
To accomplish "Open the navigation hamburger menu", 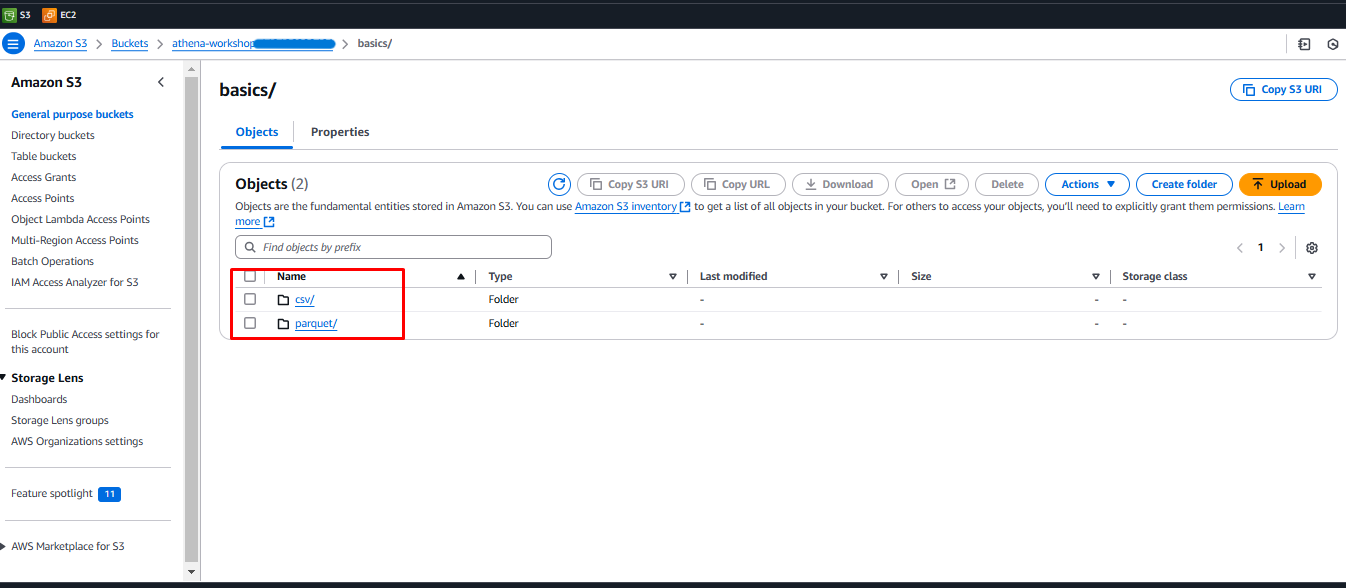I will (13, 43).
